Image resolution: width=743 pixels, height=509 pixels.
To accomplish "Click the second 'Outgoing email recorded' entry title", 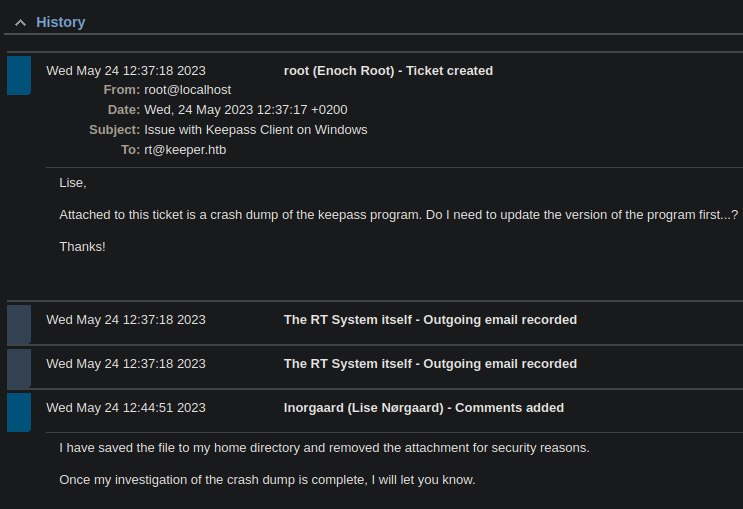I will 430,364.
